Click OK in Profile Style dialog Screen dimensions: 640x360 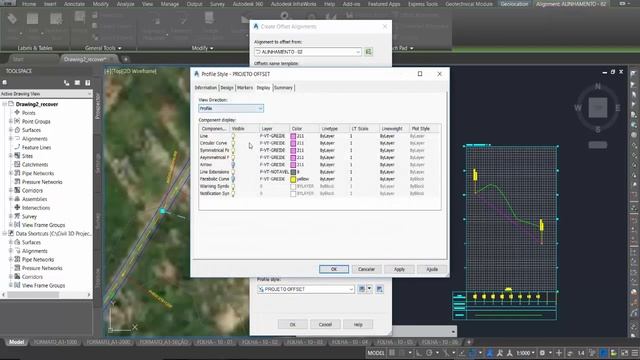point(334,269)
